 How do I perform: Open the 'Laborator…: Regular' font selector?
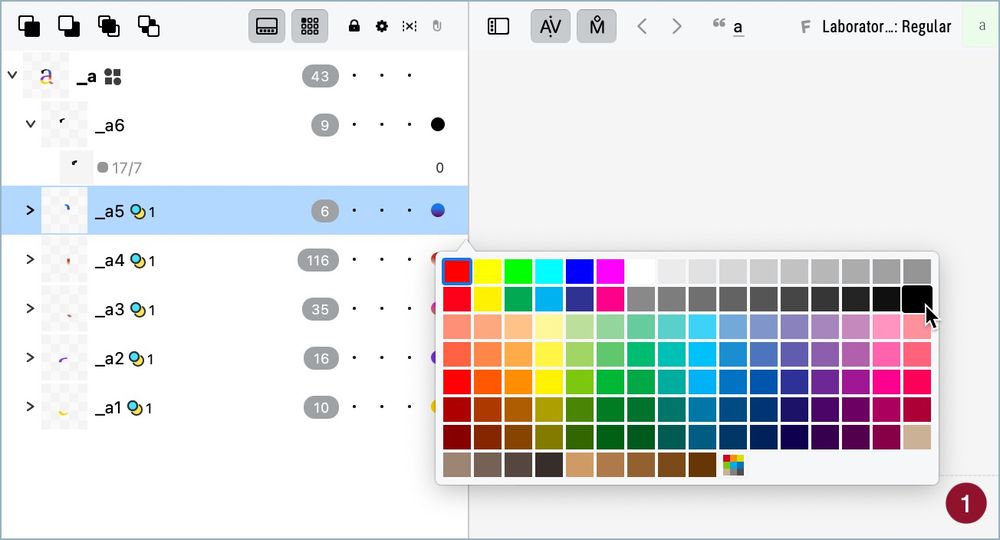(x=886, y=27)
